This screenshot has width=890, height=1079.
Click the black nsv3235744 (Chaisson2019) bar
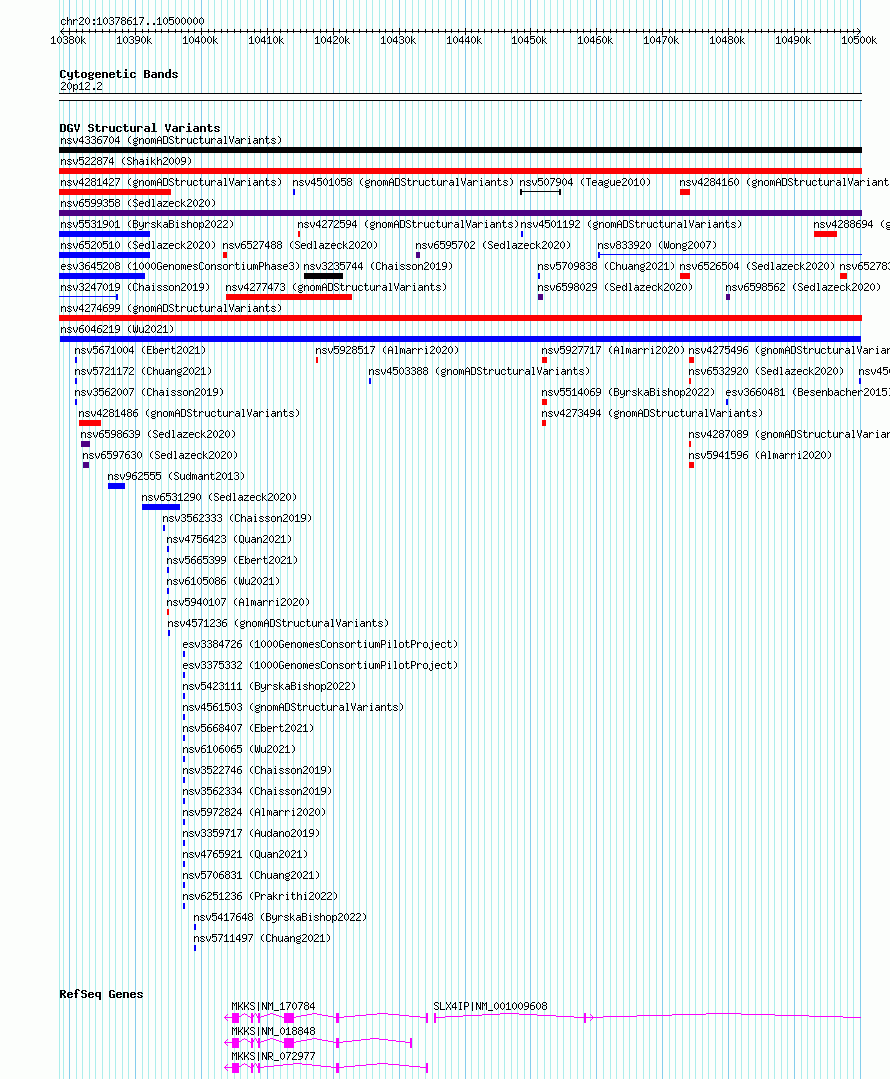click(324, 276)
